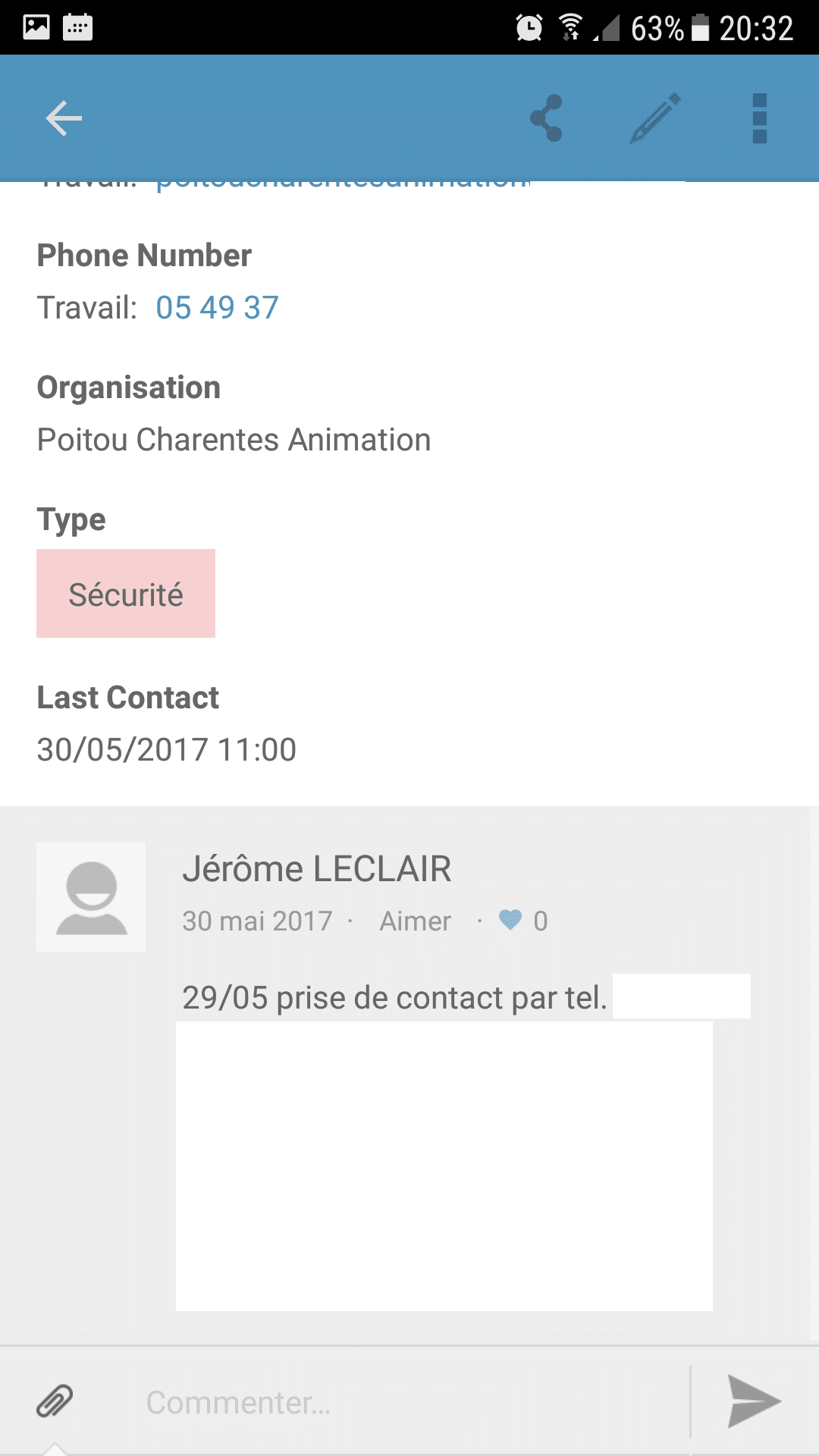Tap the paperclip attachment icon
Viewport: 819px width, 1456px height.
click(55, 1401)
